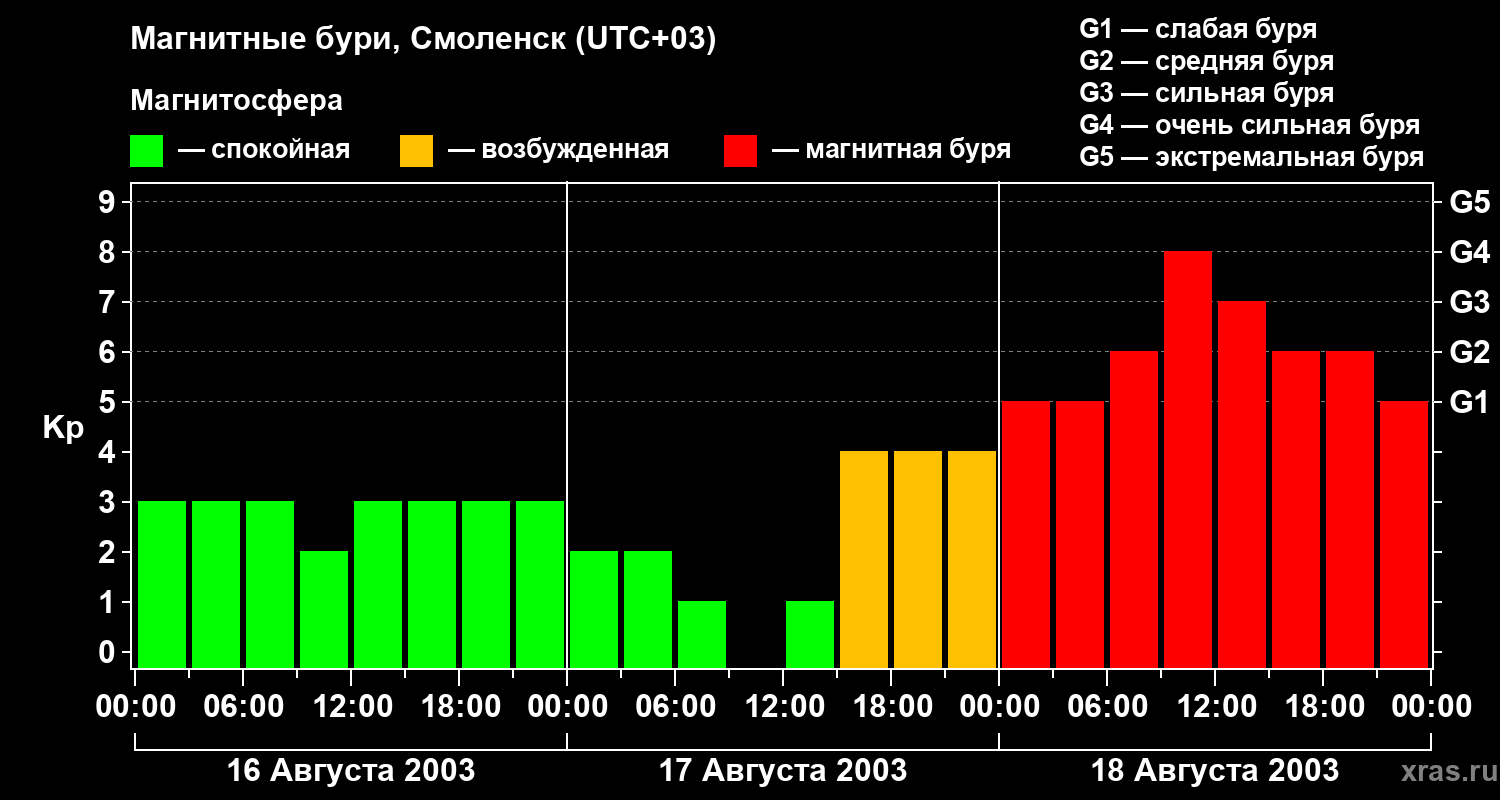The width and height of the screenshot is (1500, 800).
Task: Click the tallest red bar at Kp 8
Action: [1188, 460]
